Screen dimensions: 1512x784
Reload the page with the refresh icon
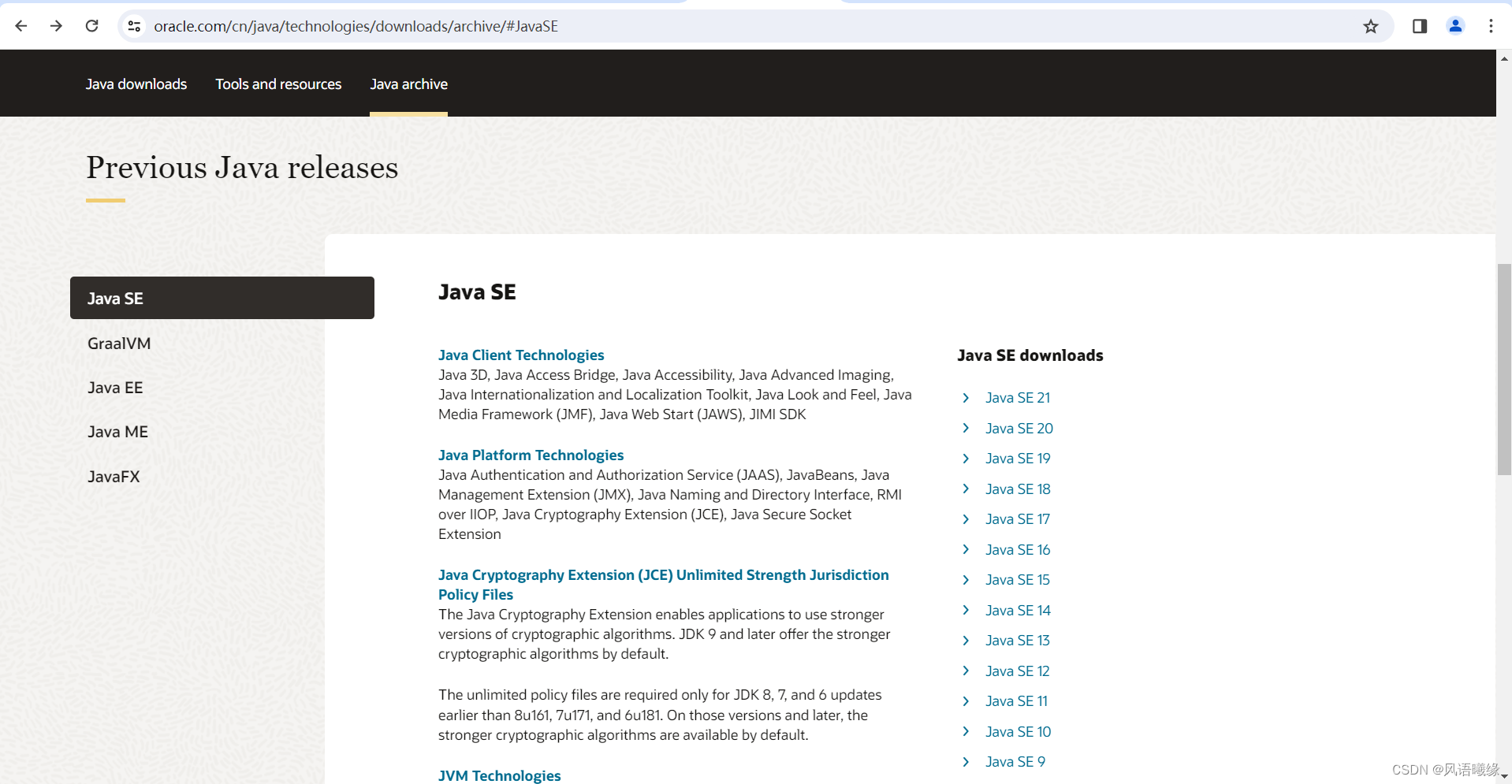pyautogui.click(x=92, y=26)
